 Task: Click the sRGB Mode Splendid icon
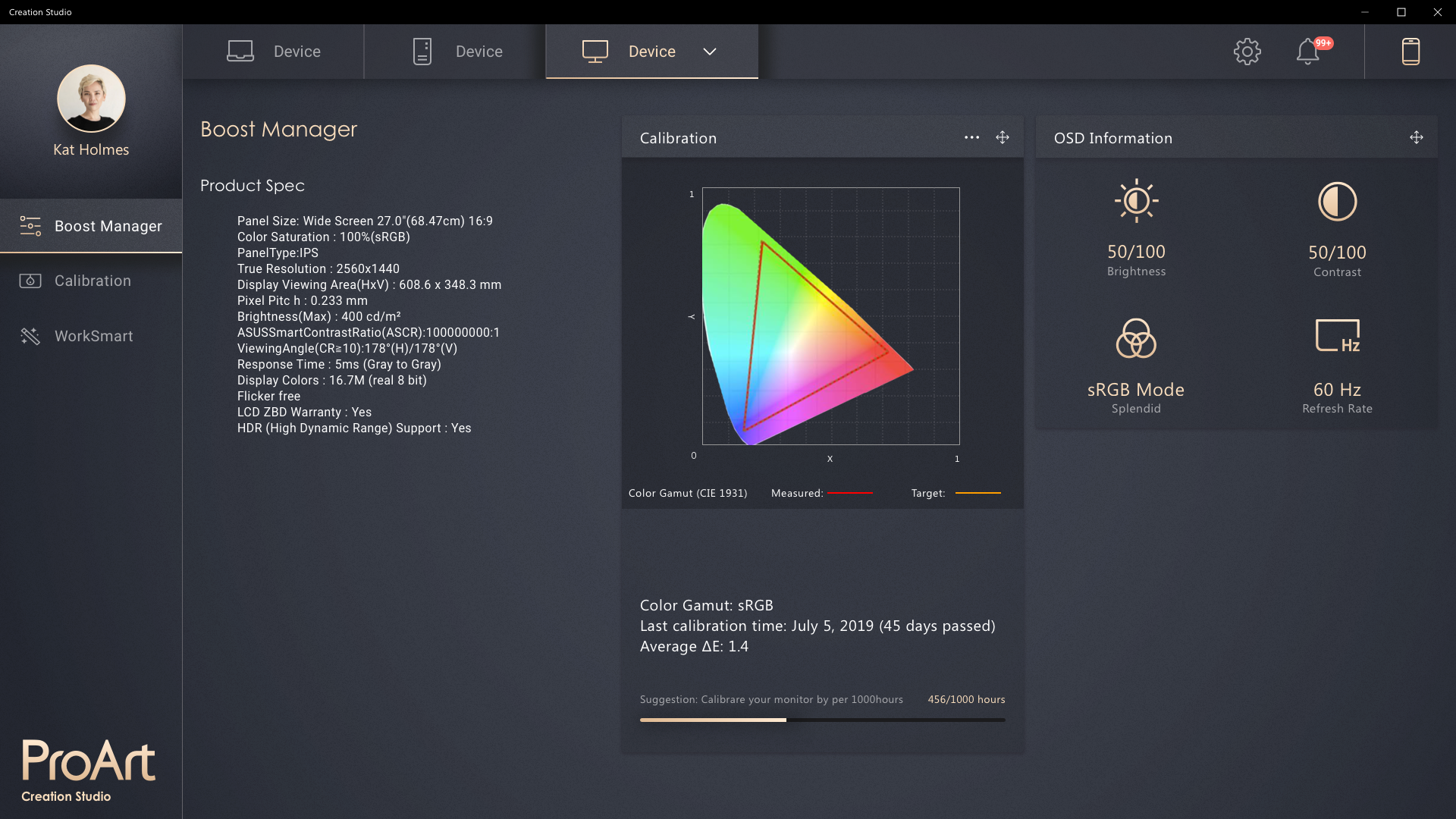[1135, 339]
